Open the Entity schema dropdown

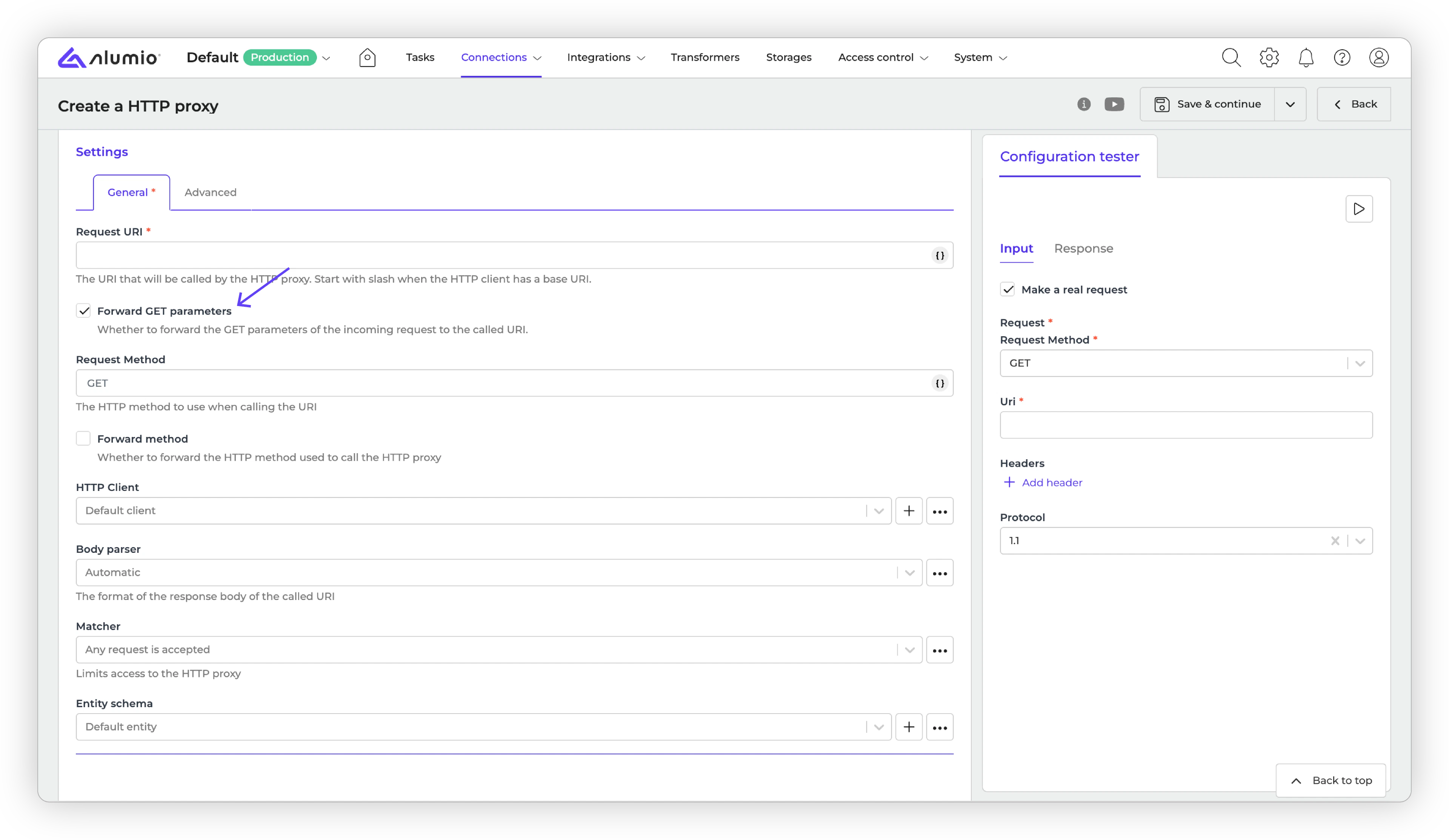[x=484, y=727]
